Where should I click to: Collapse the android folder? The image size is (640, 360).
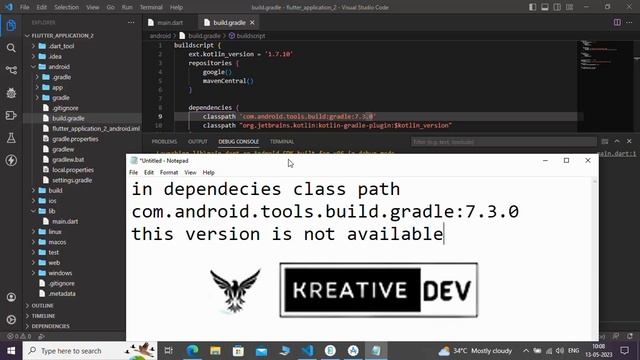59,67
